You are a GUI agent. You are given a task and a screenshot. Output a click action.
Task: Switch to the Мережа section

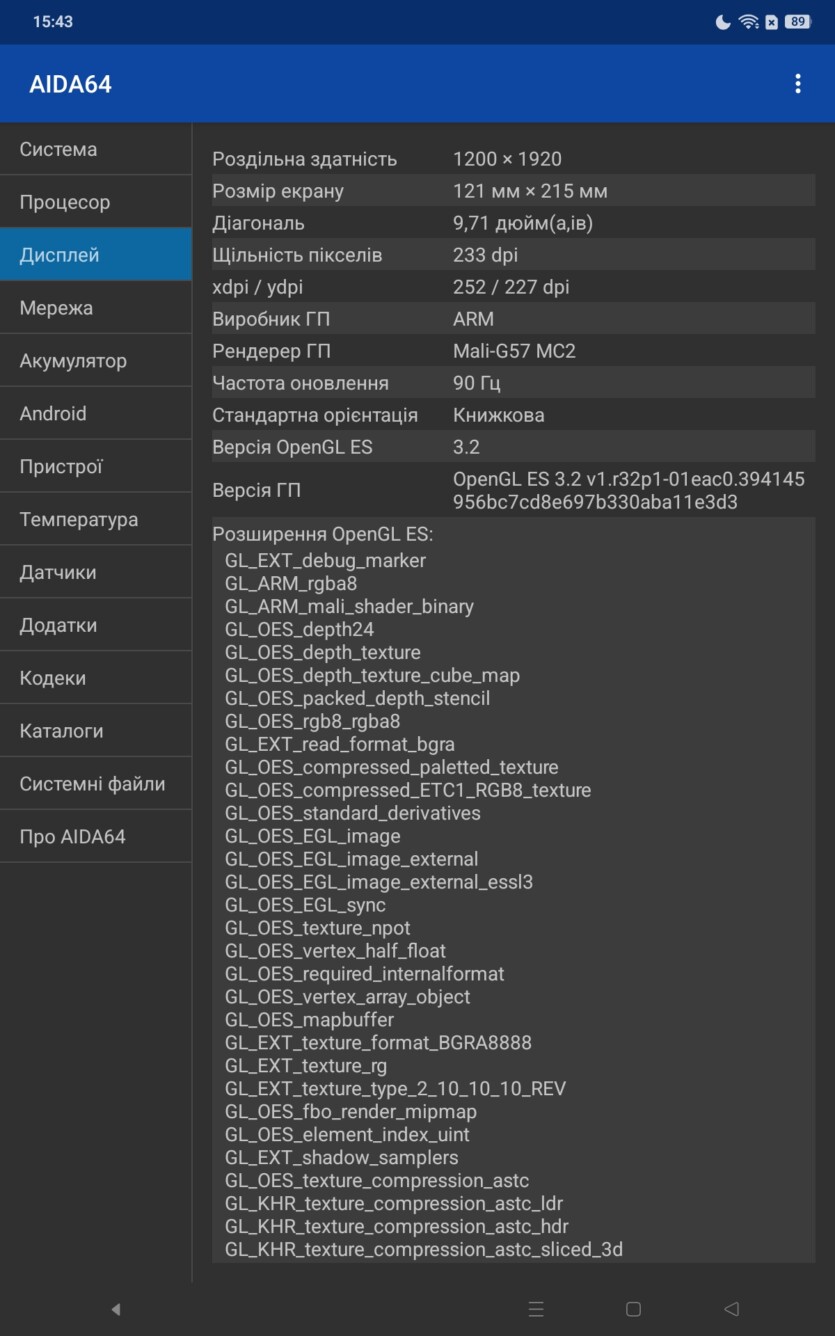pos(96,308)
